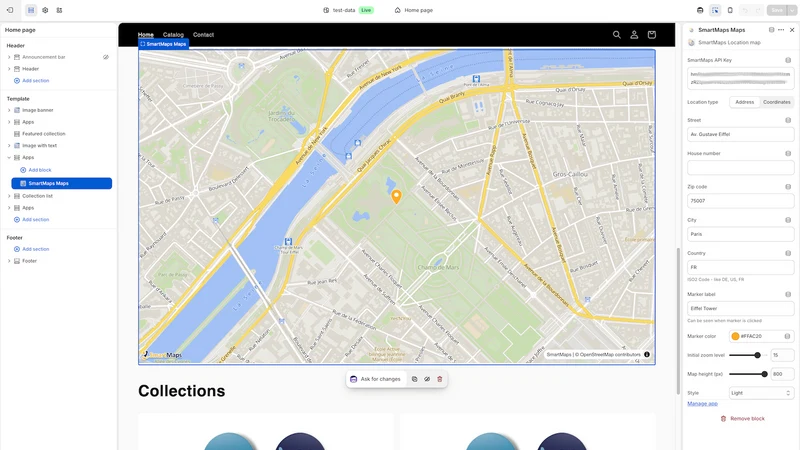Connect dynamic source for Marker color
Screen dimensions: 800x450
(787, 336)
